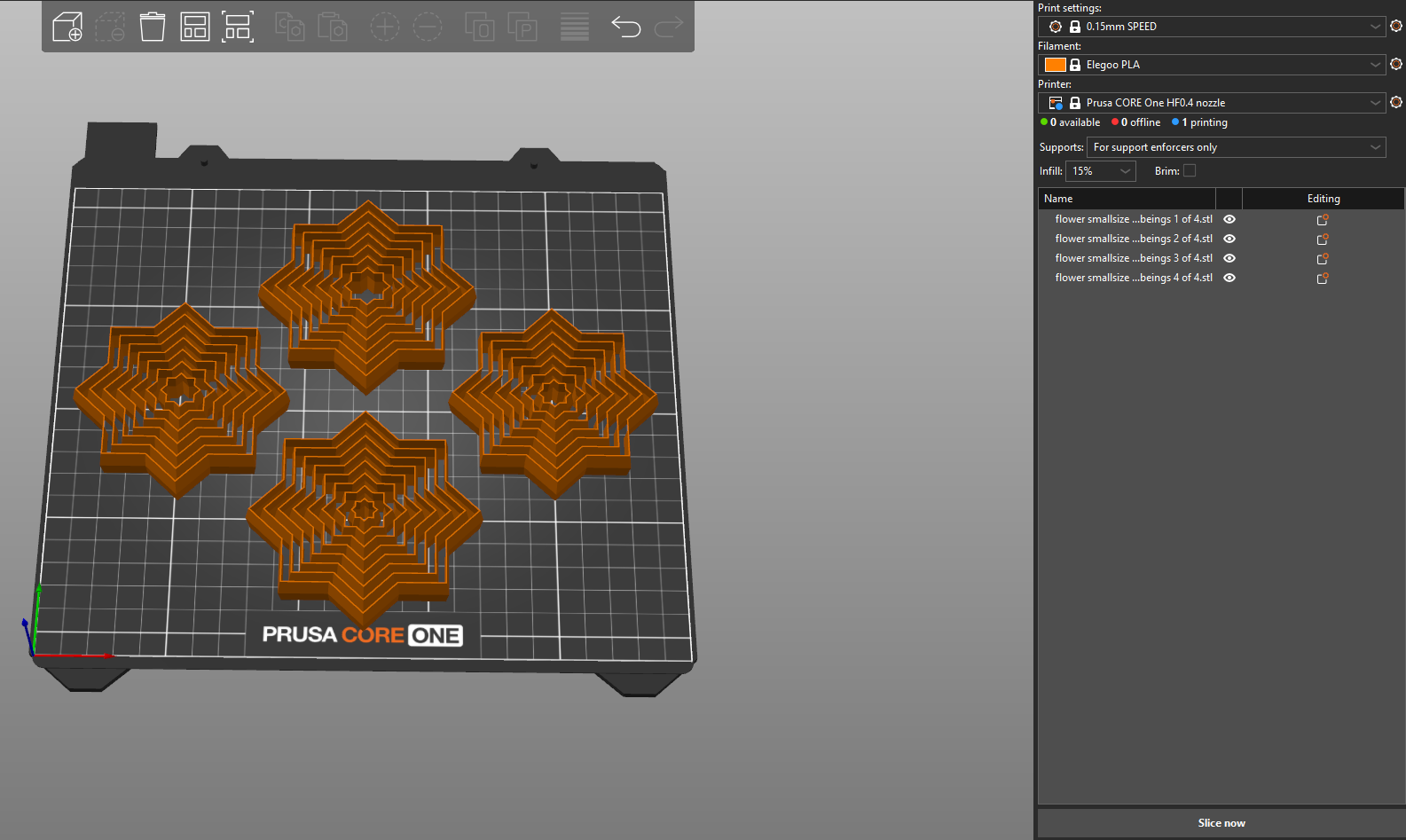Click the Arrange objects icon
The height and width of the screenshot is (840, 1406).
(x=195, y=27)
